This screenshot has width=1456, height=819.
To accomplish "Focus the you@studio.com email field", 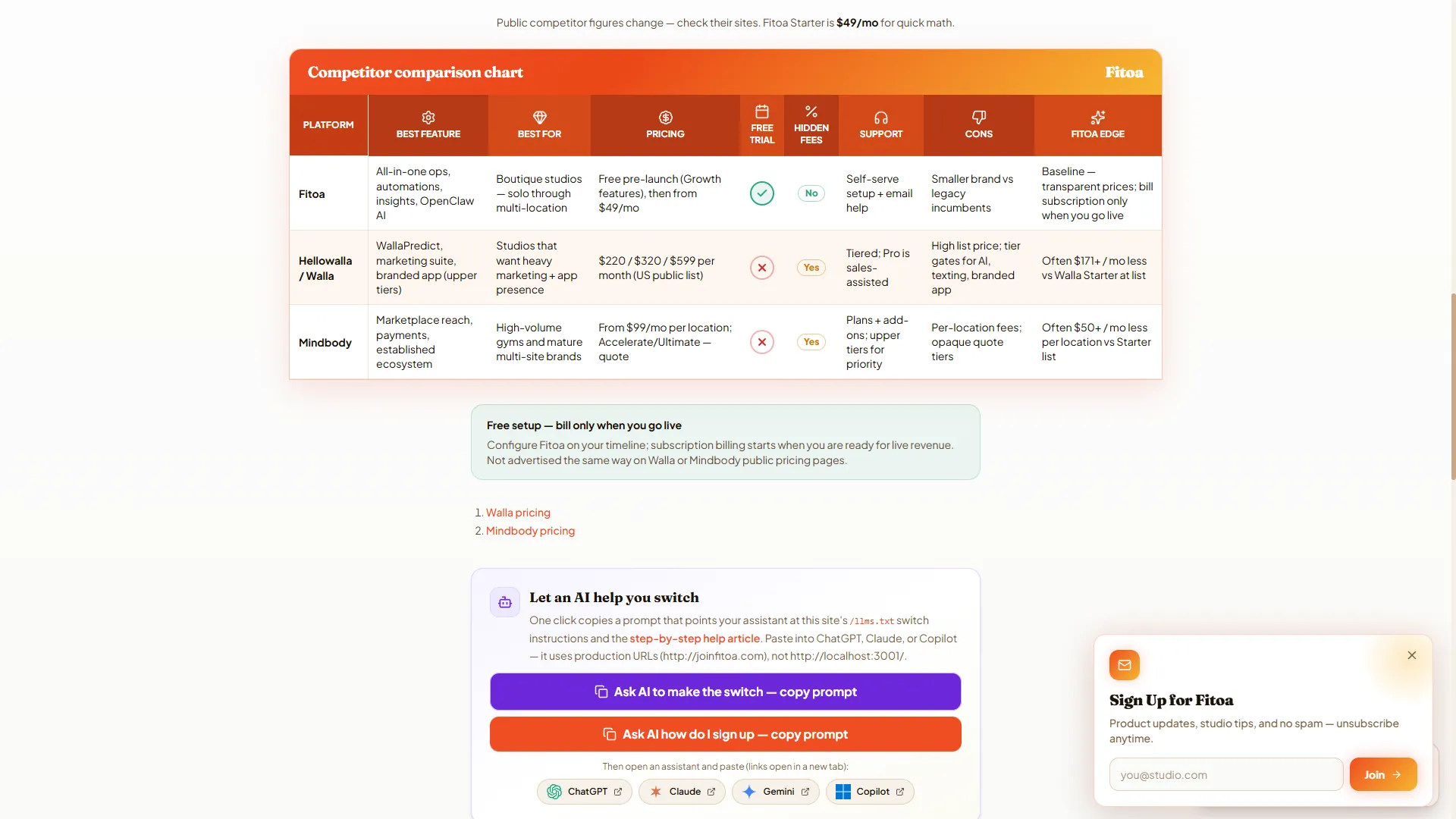I will (1226, 775).
